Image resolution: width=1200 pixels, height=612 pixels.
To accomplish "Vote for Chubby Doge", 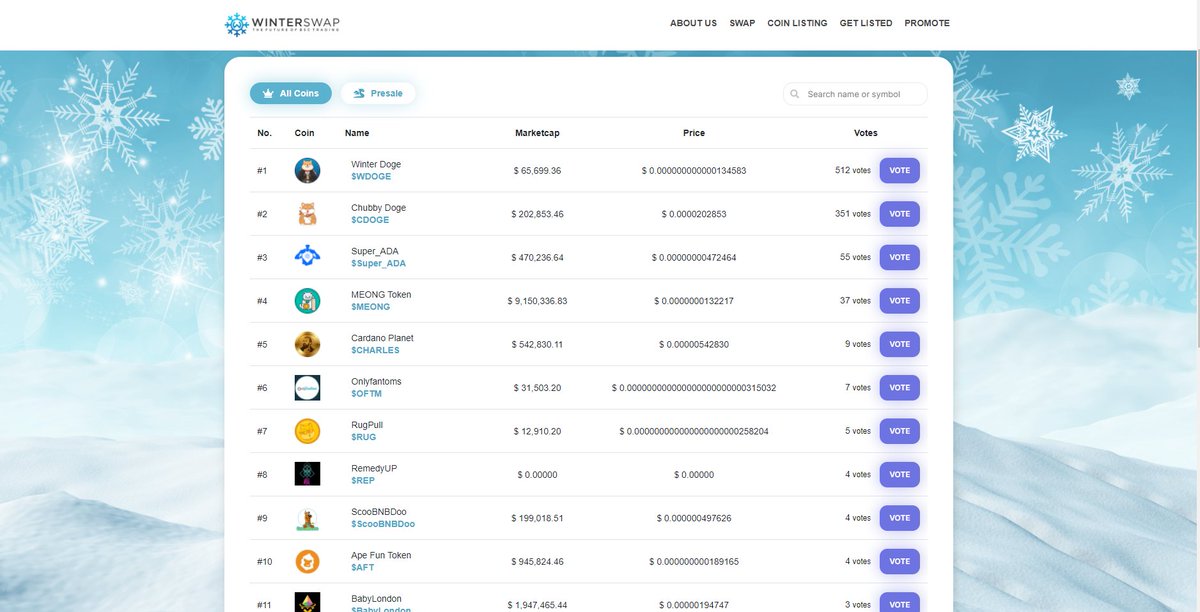I will (x=898, y=213).
